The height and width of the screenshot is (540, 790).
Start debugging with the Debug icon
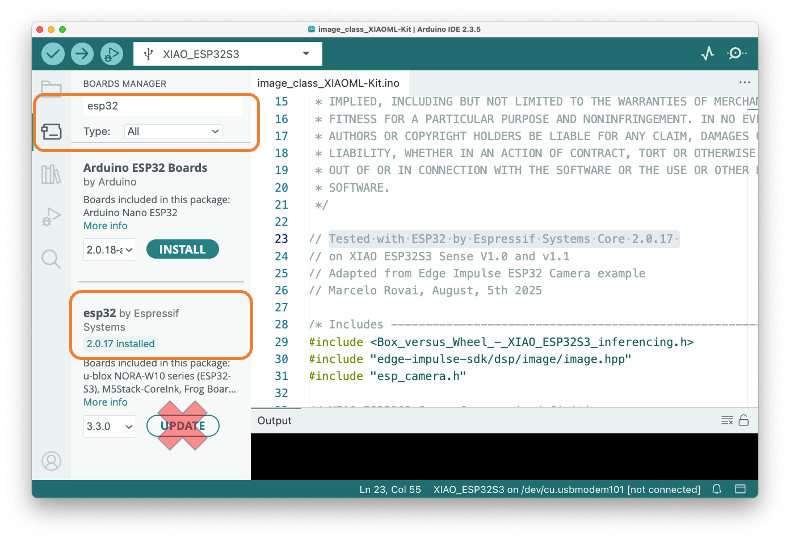(111, 54)
